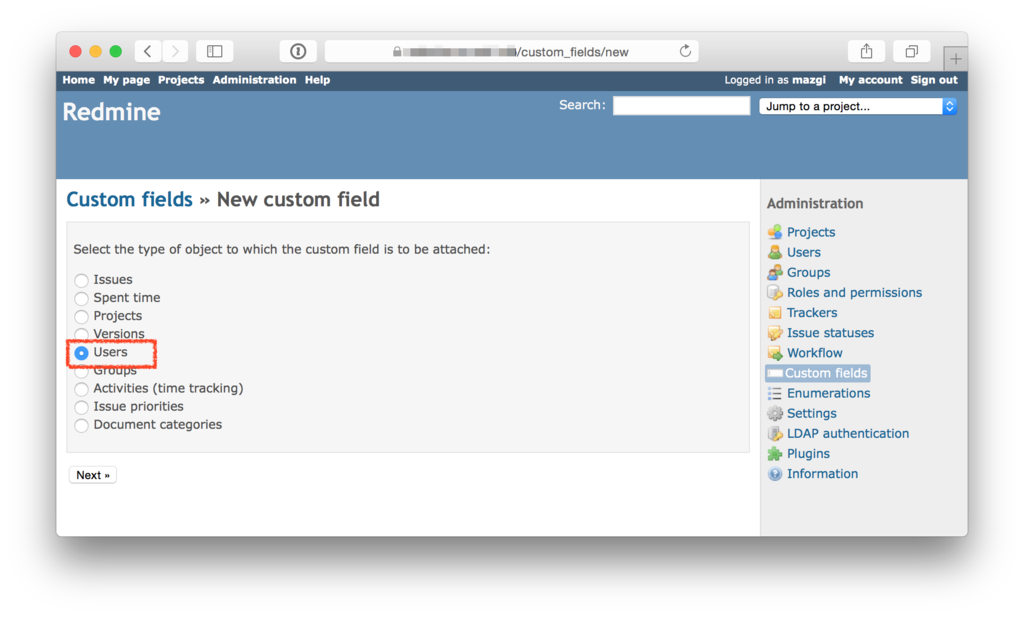The width and height of the screenshot is (1024, 617).
Task: Open LDAP authentication sidebar link
Action: pyautogui.click(x=848, y=434)
